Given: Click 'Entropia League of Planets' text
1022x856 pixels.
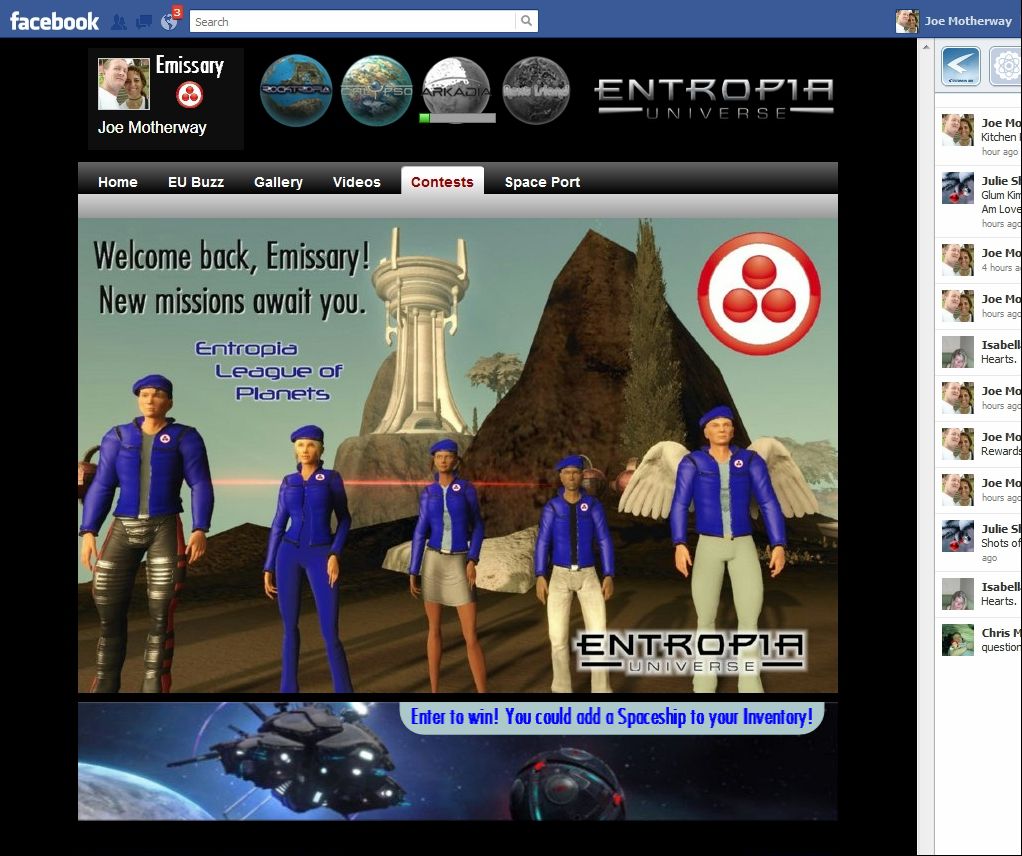Looking at the screenshot, I should [x=270, y=371].
